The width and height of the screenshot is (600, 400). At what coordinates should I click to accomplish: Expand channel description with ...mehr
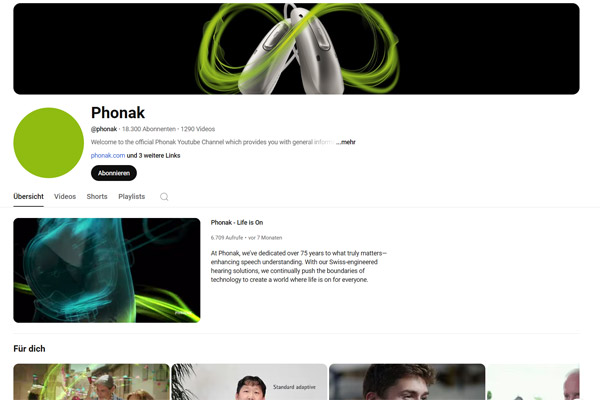(346, 142)
